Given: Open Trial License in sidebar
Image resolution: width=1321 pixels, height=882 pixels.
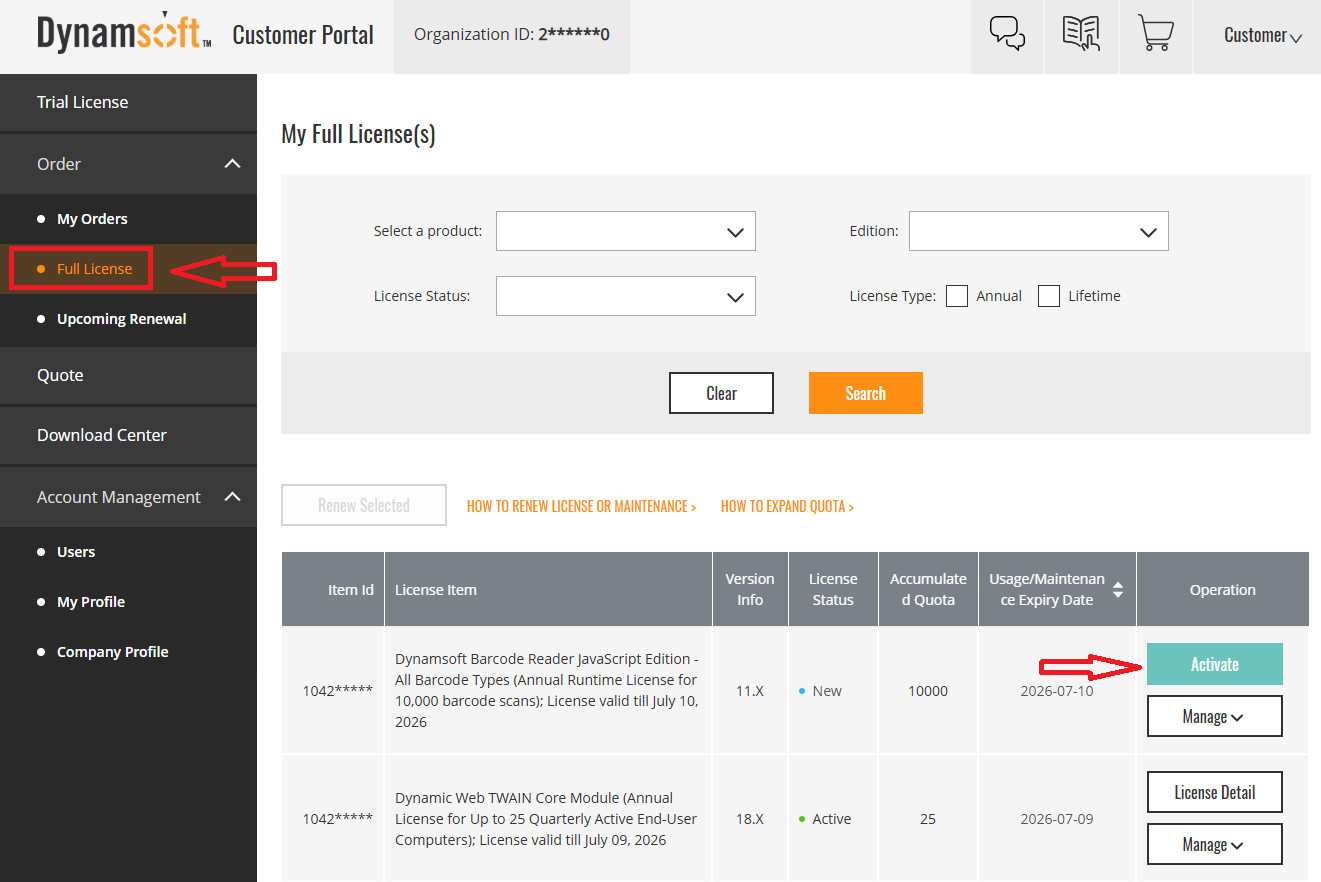Looking at the screenshot, I should [x=83, y=102].
